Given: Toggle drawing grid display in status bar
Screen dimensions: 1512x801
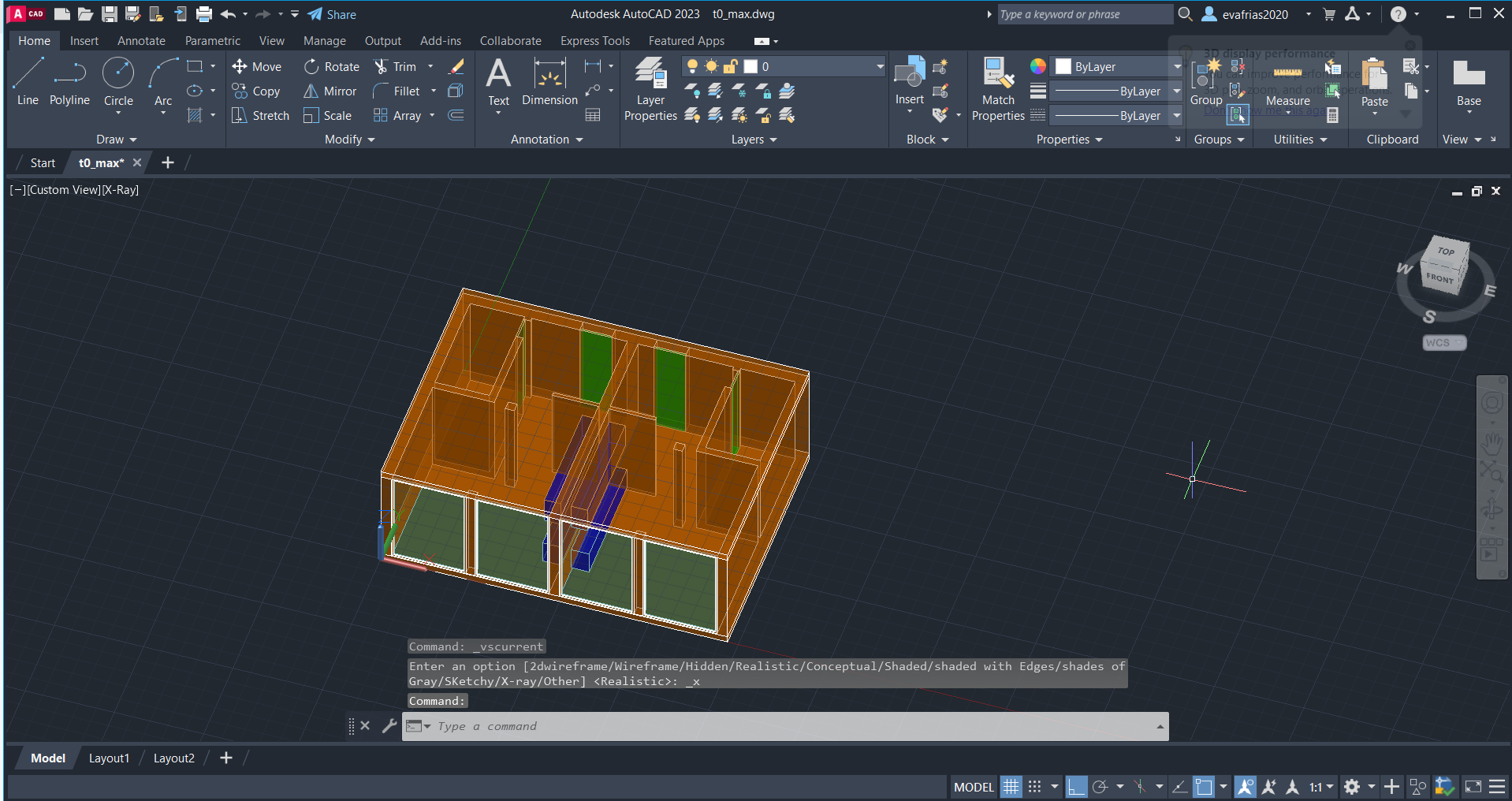Looking at the screenshot, I should click(x=1011, y=787).
